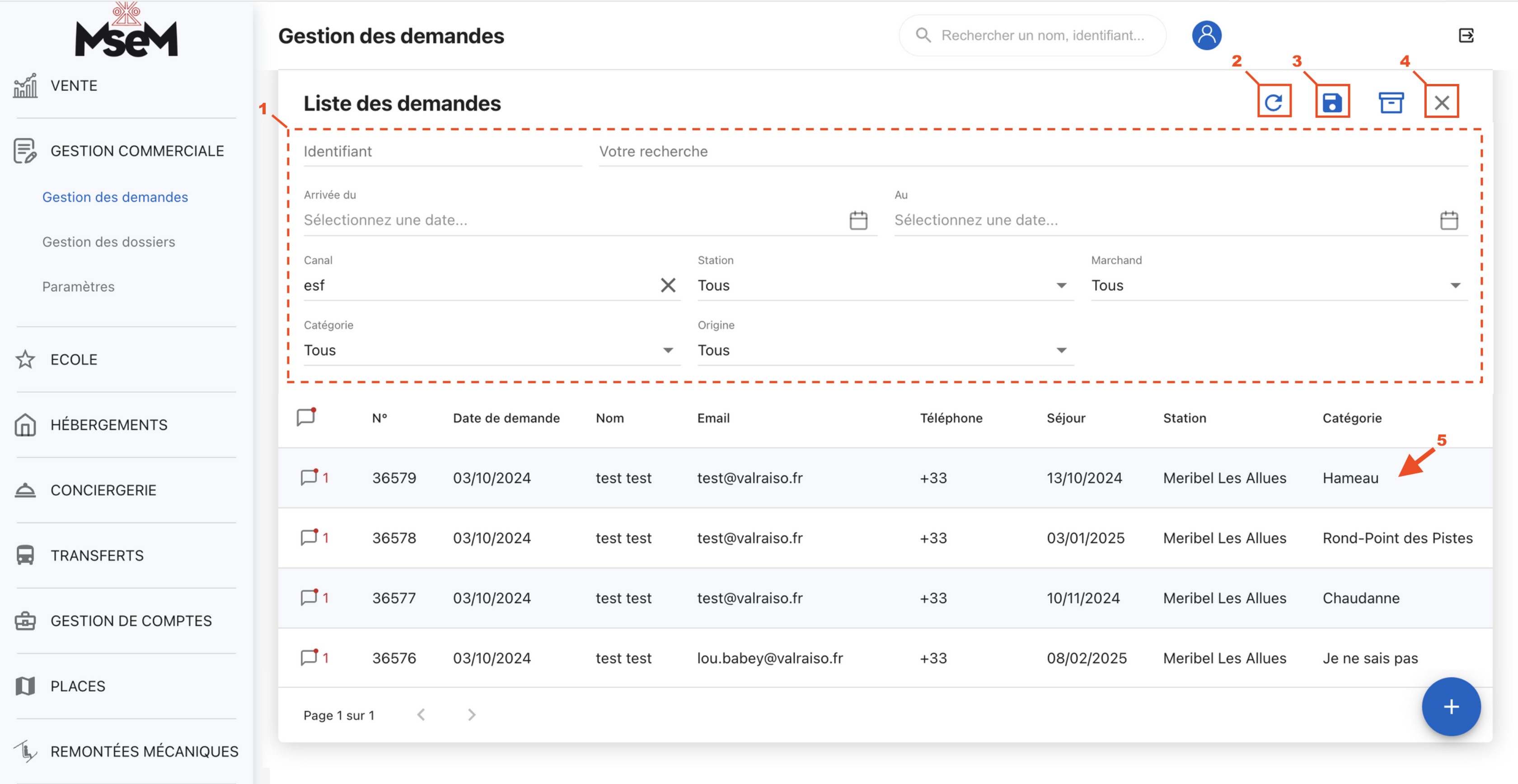The height and width of the screenshot is (784, 1518).
Task: Click the logout icon in header
Action: tap(1466, 35)
